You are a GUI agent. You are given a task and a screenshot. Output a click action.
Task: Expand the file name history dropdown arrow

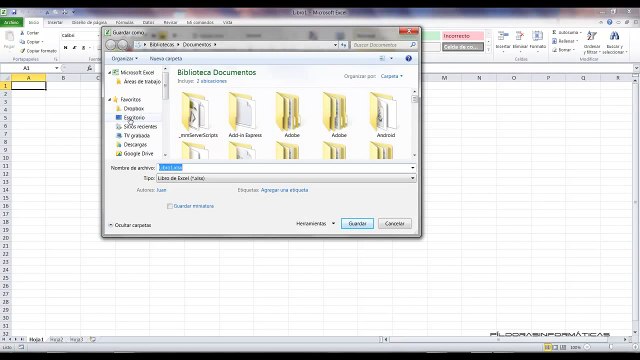[412, 168]
